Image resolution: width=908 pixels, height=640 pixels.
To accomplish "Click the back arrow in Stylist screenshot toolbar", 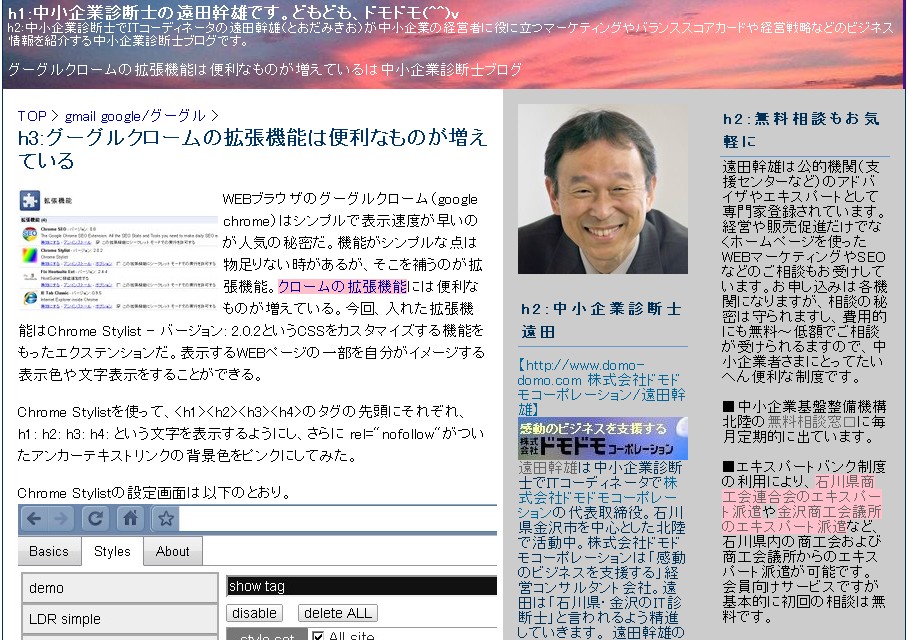I will tap(34, 518).
